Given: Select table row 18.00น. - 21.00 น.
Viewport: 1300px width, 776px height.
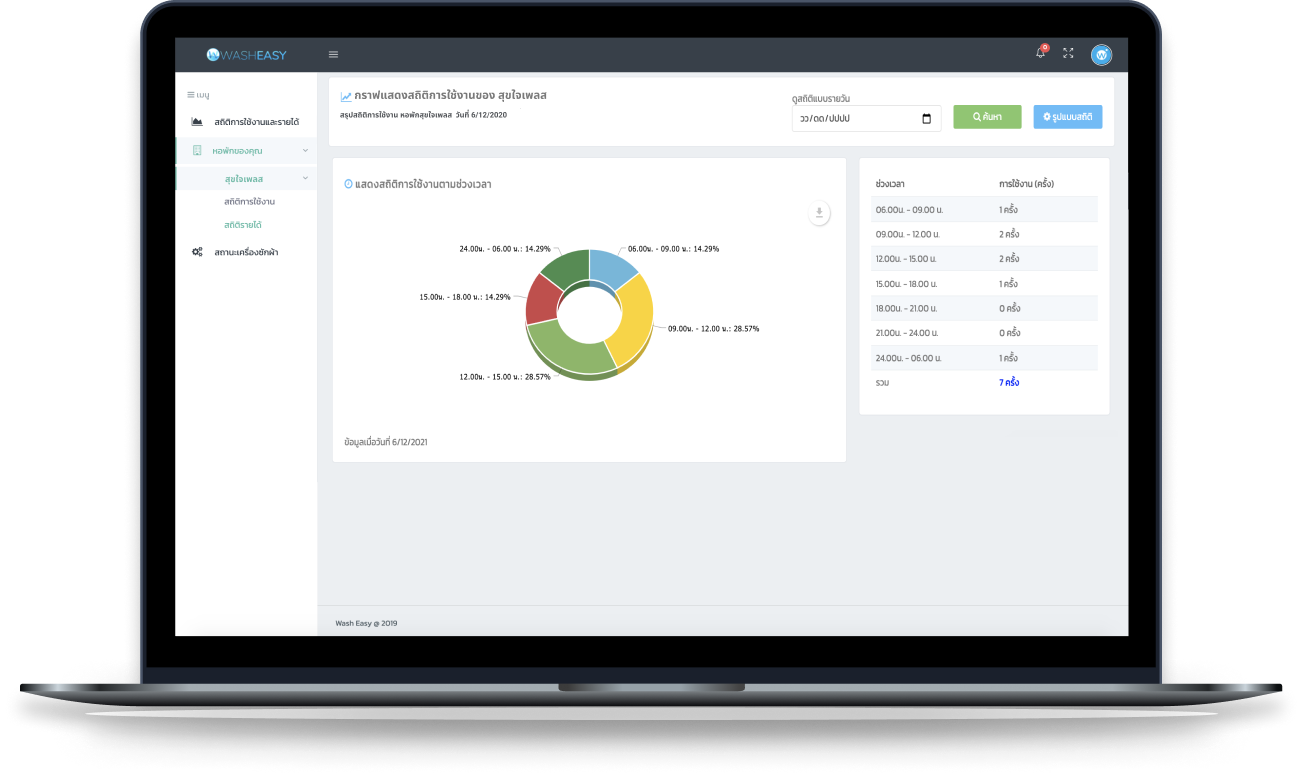Looking at the screenshot, I should 984,309.
